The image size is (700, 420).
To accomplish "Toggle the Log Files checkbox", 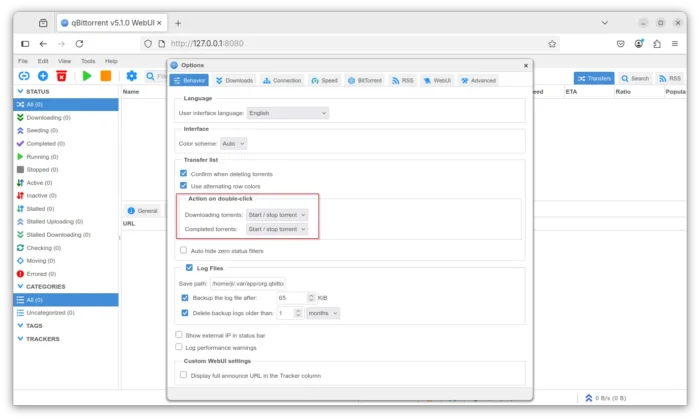I will click(x=189, y=267).
